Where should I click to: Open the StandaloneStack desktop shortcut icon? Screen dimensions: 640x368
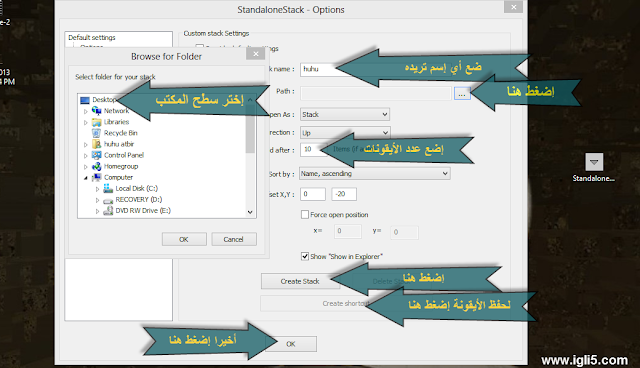[x=594, y=162]
